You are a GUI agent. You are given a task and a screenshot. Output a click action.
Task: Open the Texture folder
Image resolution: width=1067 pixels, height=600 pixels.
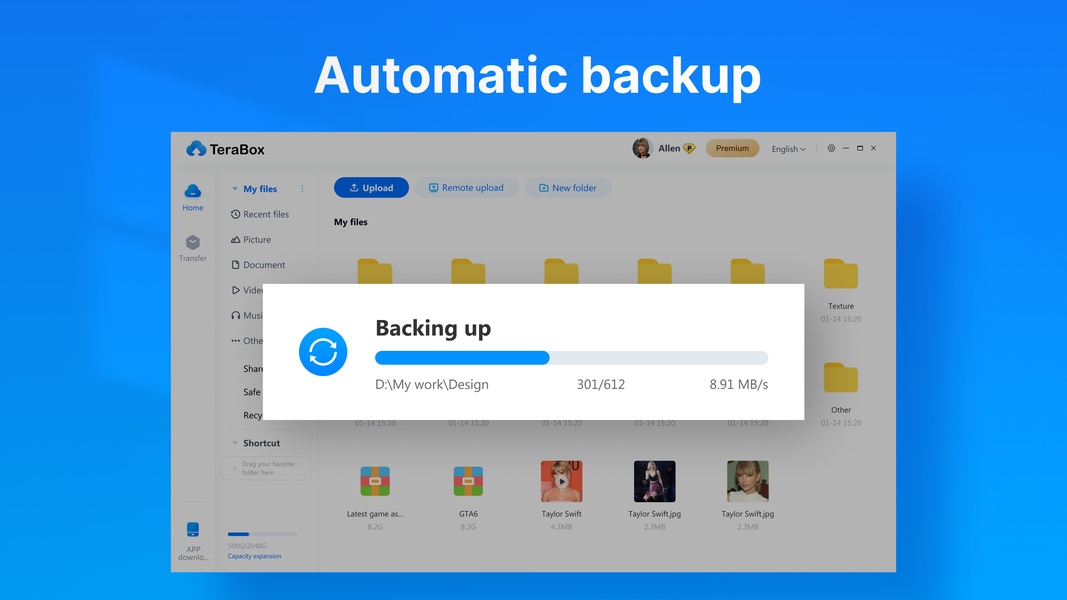pyautogui.click(x=840, y=275)
